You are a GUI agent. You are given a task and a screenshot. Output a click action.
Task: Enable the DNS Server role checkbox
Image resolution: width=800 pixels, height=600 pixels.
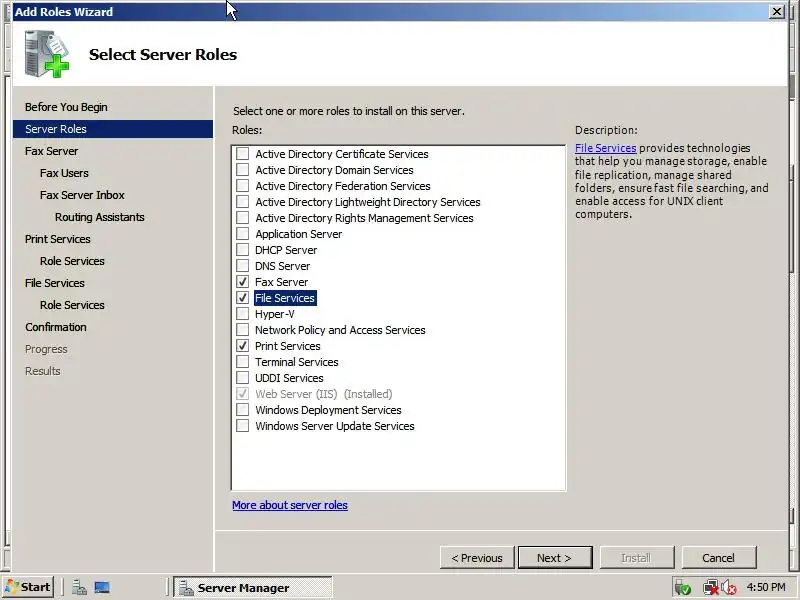click(243, 266)
